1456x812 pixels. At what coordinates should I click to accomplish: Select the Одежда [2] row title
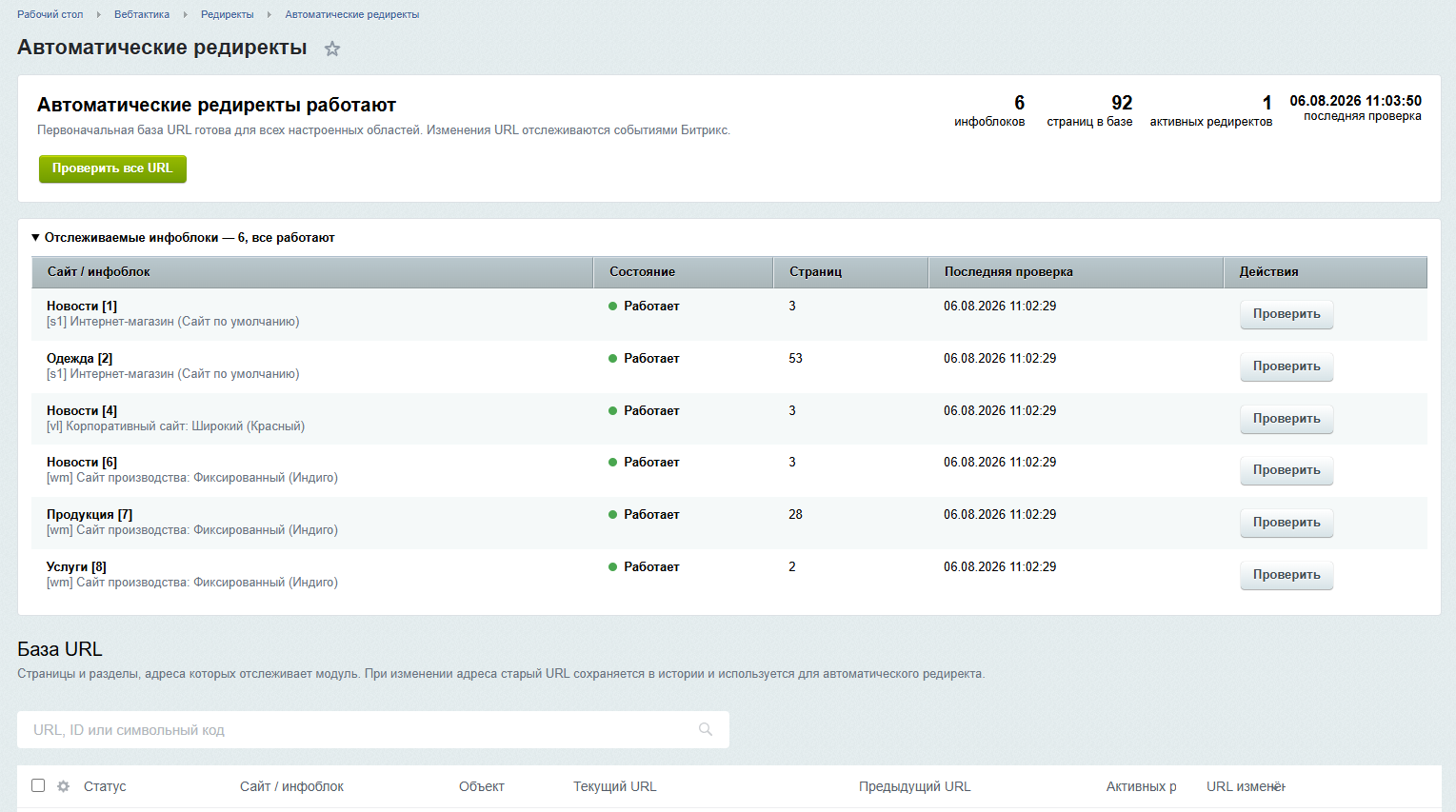click(x=80, y=358)
